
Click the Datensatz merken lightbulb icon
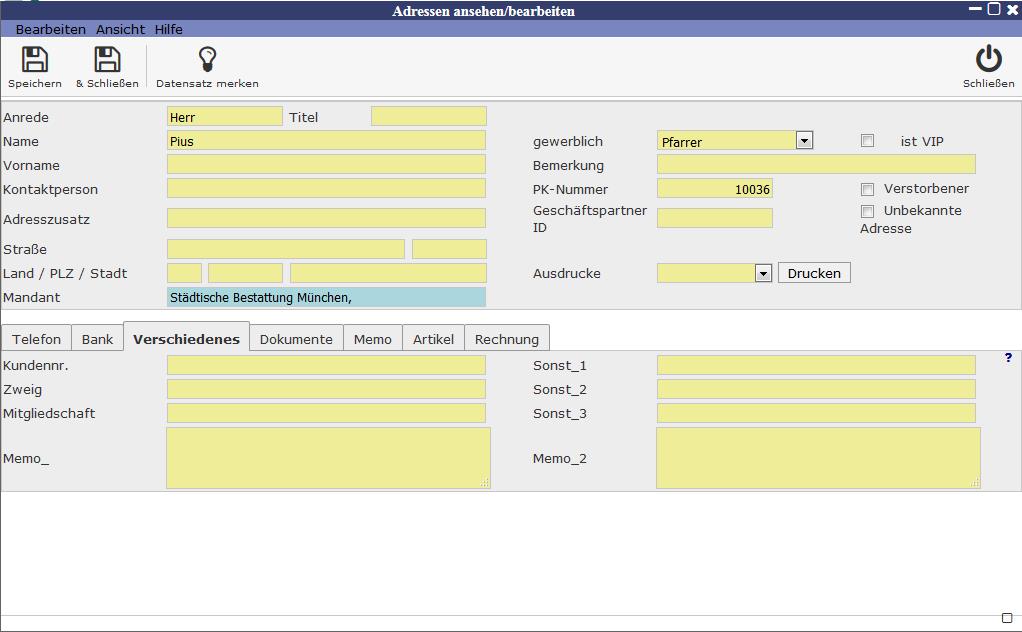207,60
